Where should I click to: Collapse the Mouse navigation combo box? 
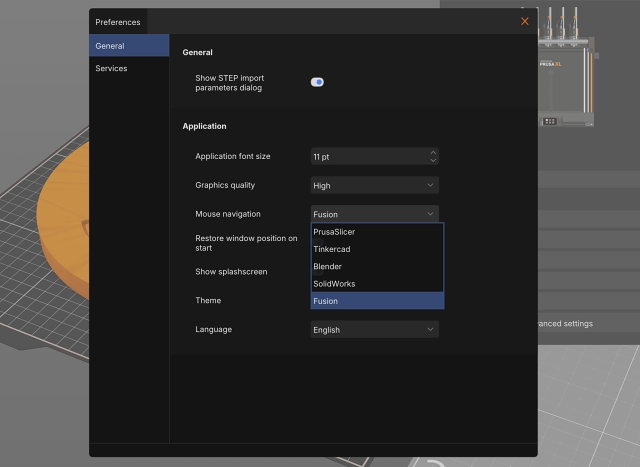375,214
